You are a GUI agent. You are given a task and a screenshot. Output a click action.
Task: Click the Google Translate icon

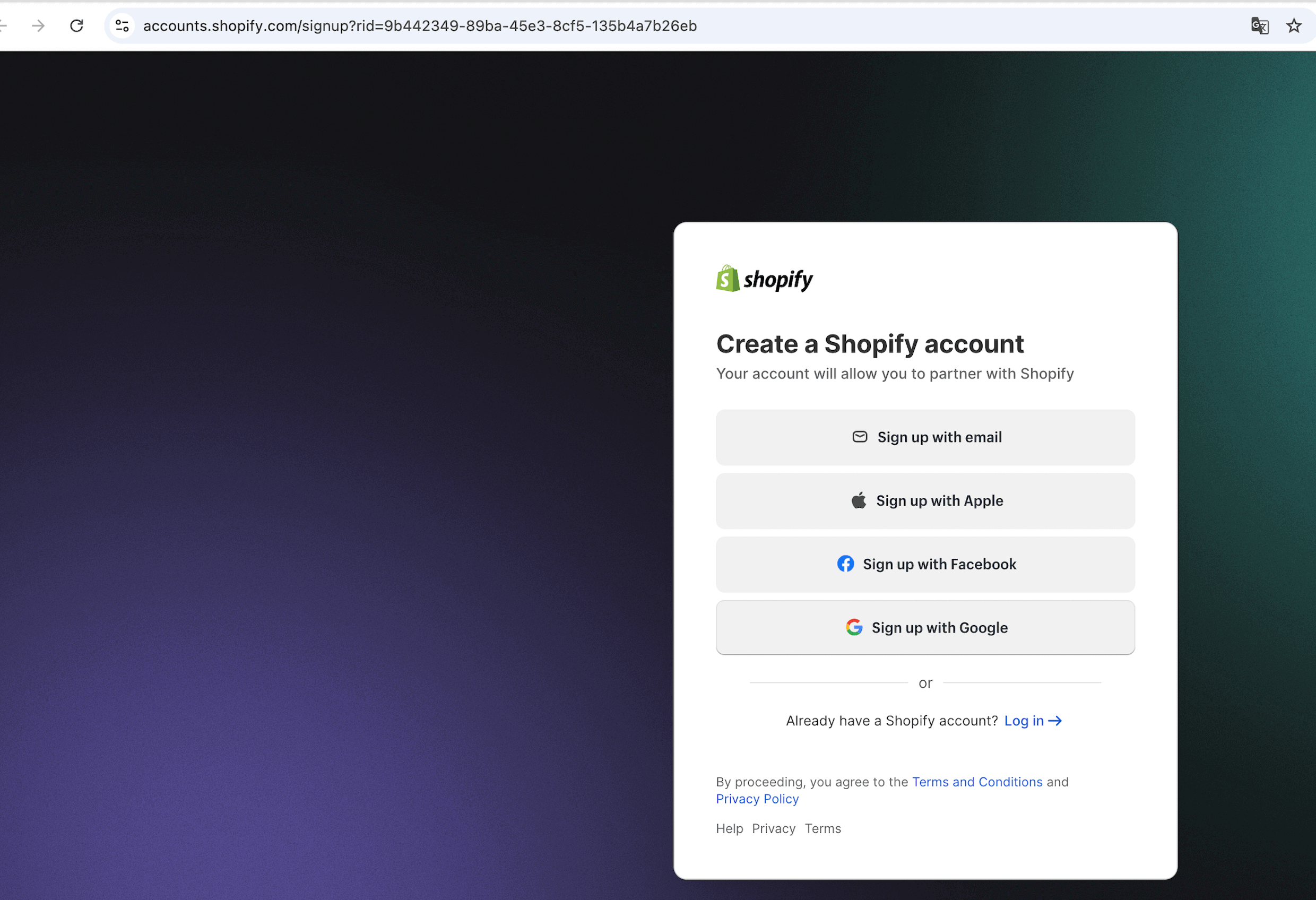(1259, 26)
